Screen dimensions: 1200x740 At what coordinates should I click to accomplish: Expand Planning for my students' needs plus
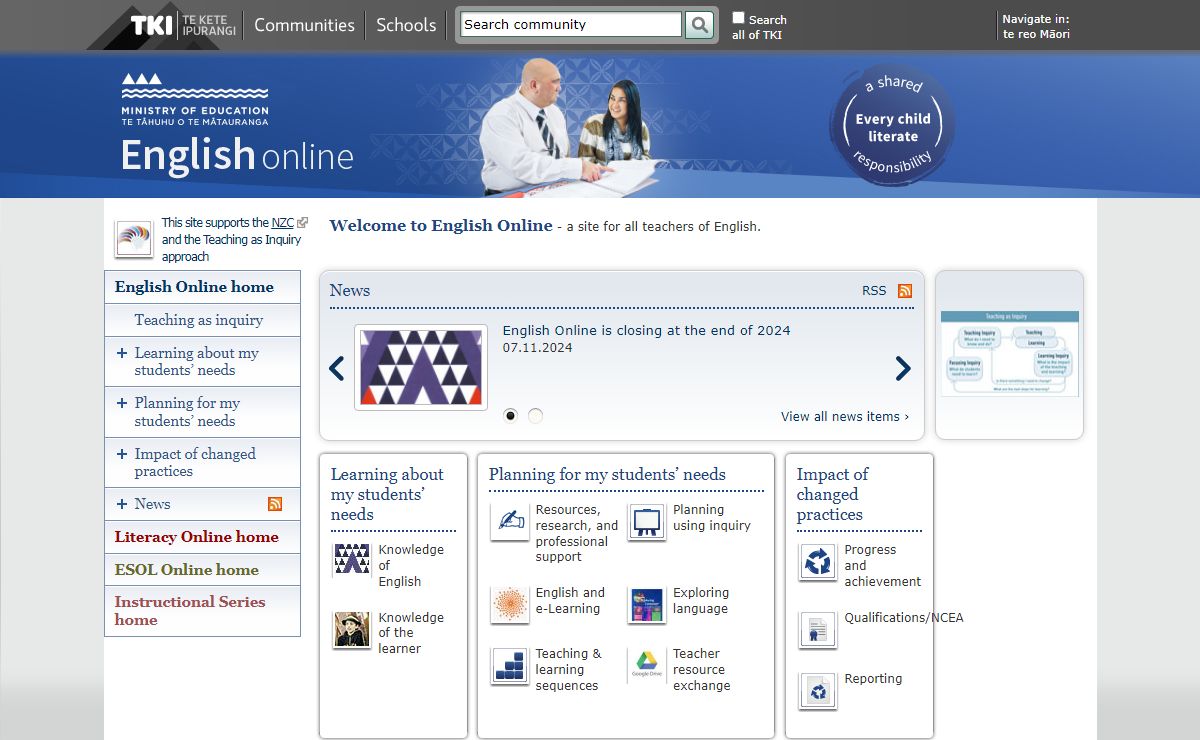coord(122,403)
